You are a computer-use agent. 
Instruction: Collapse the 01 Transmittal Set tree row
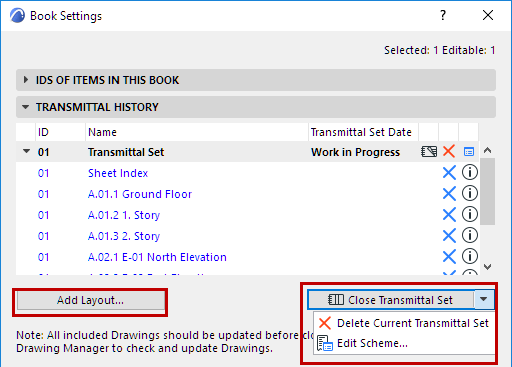(x=26, y=151)
